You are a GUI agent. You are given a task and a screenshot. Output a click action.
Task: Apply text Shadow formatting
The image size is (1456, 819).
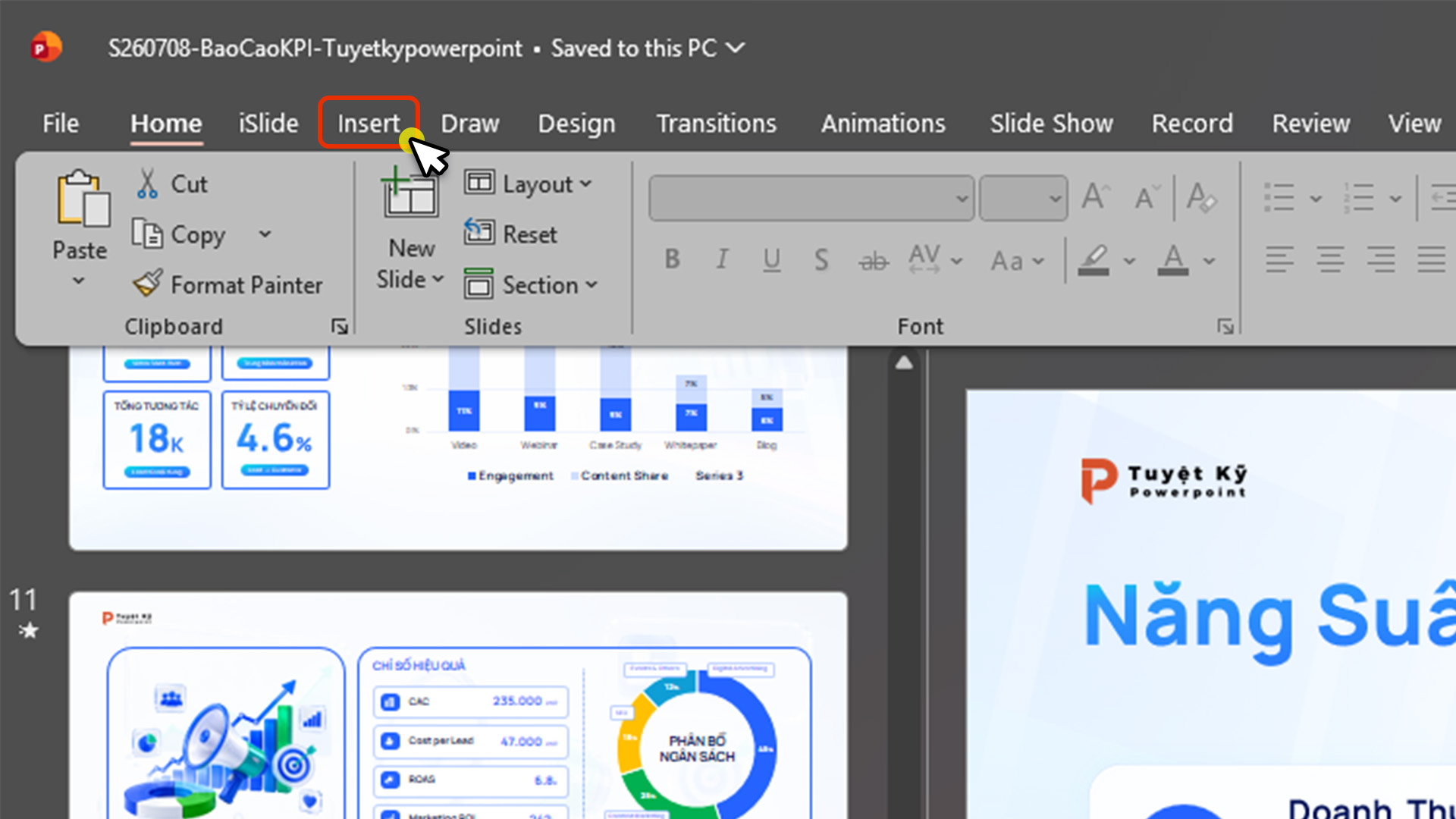(x=821, y=260)
